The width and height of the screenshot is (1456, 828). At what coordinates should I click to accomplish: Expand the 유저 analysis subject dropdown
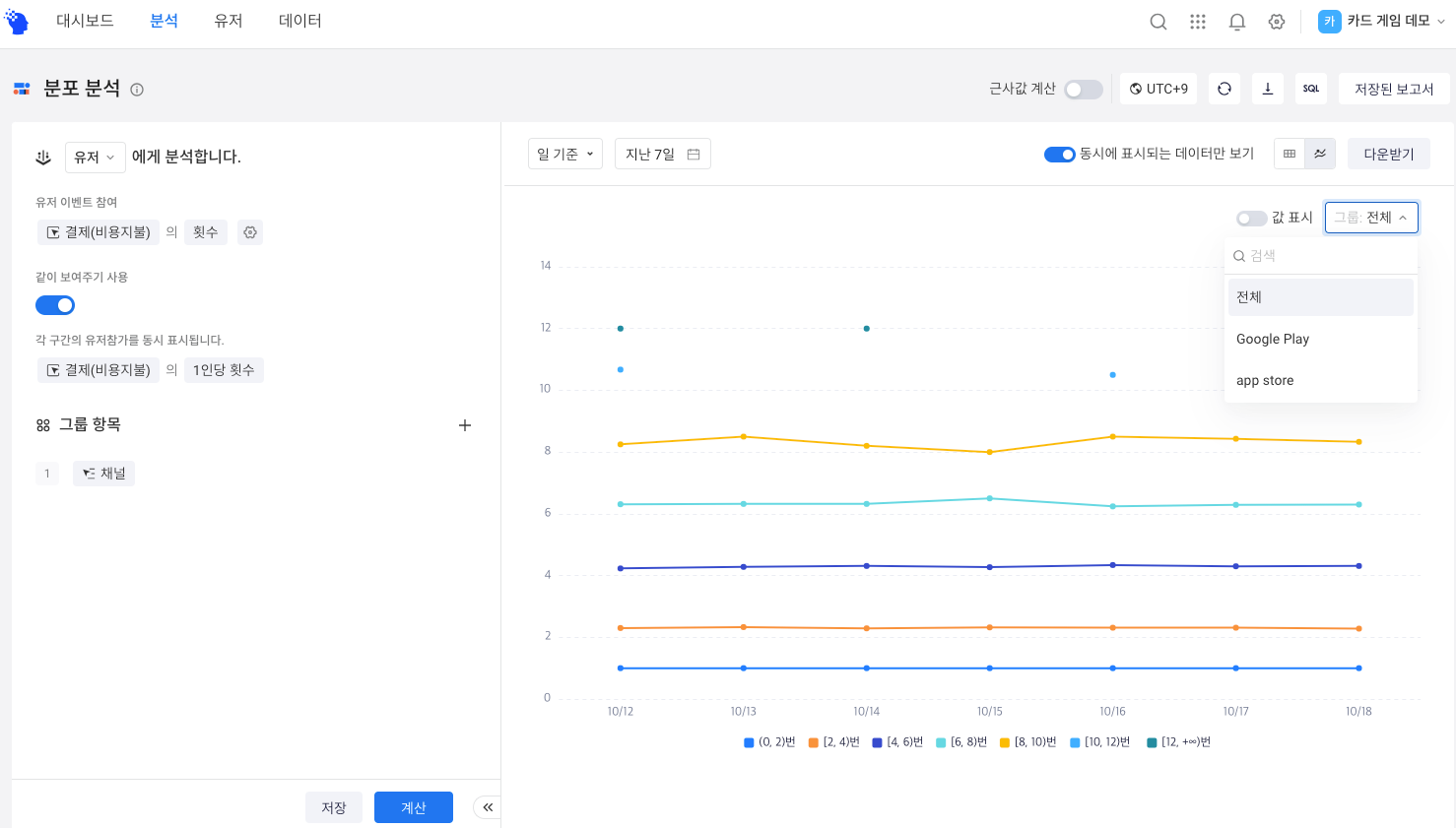tap(95, 157)
